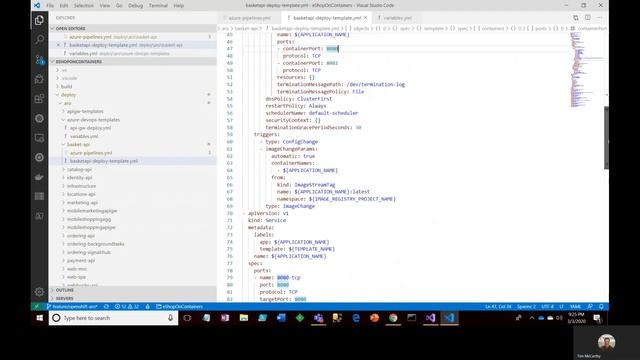Click line 54 dnsPolicy: ClusterFirst

[x=299, y=99]
